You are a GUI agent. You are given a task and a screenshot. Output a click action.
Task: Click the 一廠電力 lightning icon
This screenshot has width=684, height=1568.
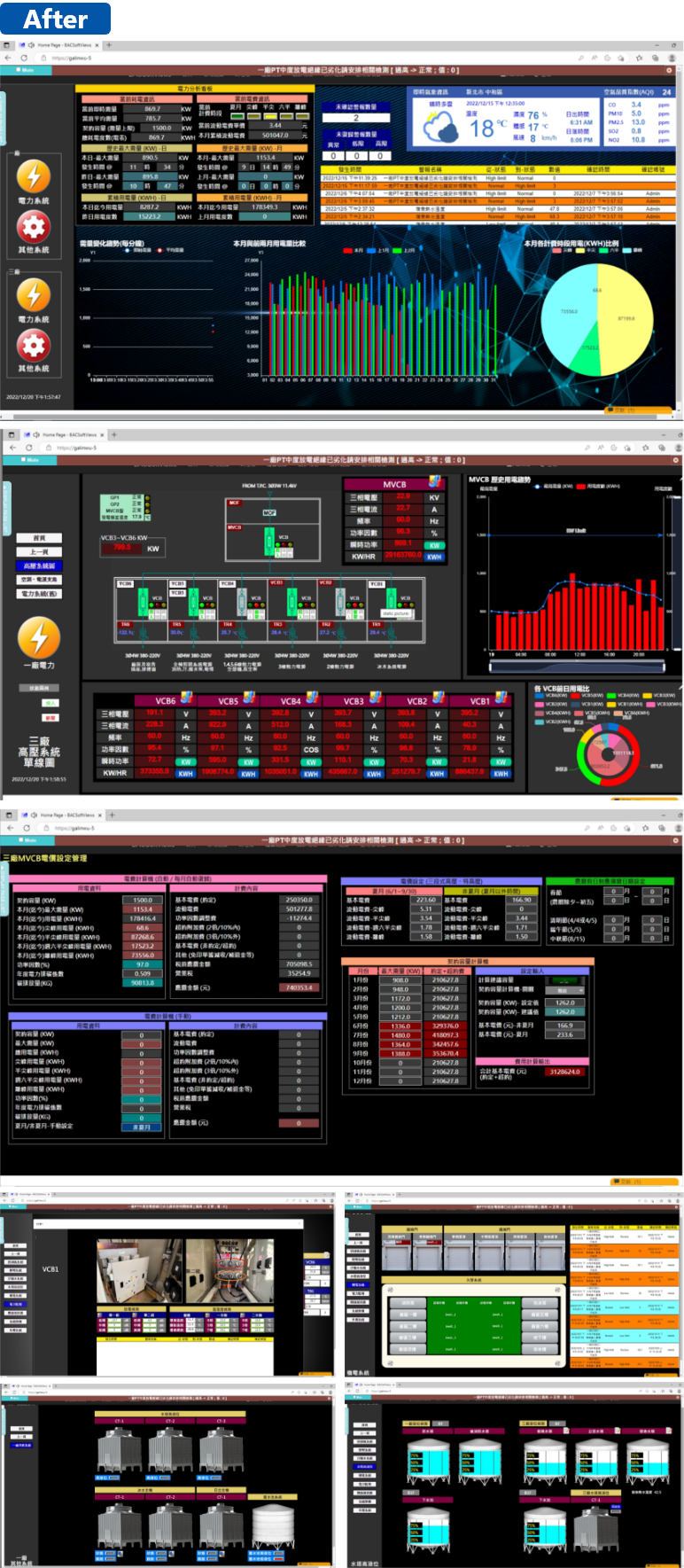coord(39,637)
